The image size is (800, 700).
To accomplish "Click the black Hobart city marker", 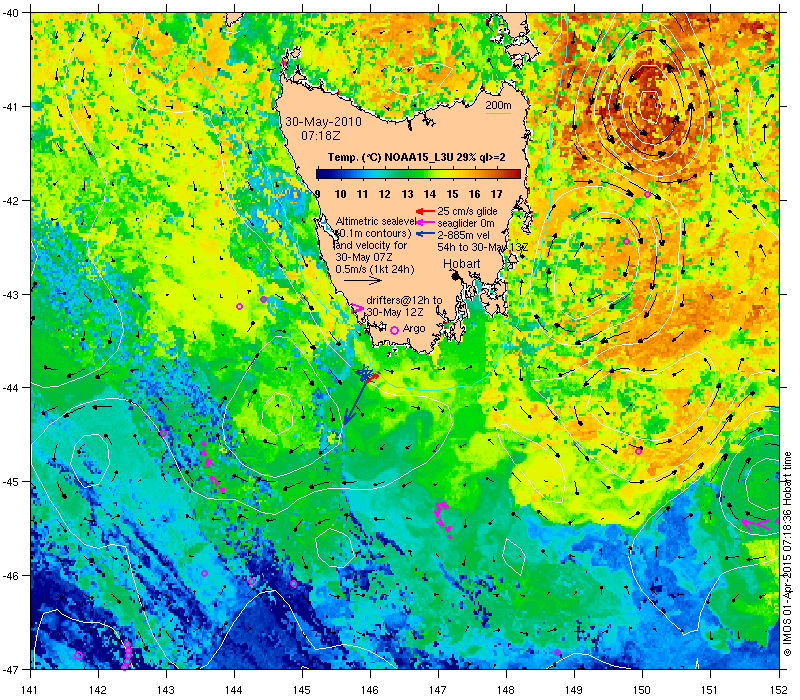I will 456,276.
